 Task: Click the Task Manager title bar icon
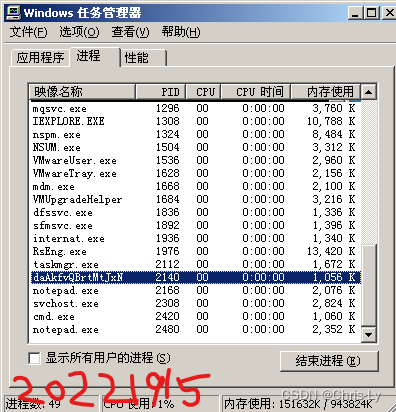[14, 13]
